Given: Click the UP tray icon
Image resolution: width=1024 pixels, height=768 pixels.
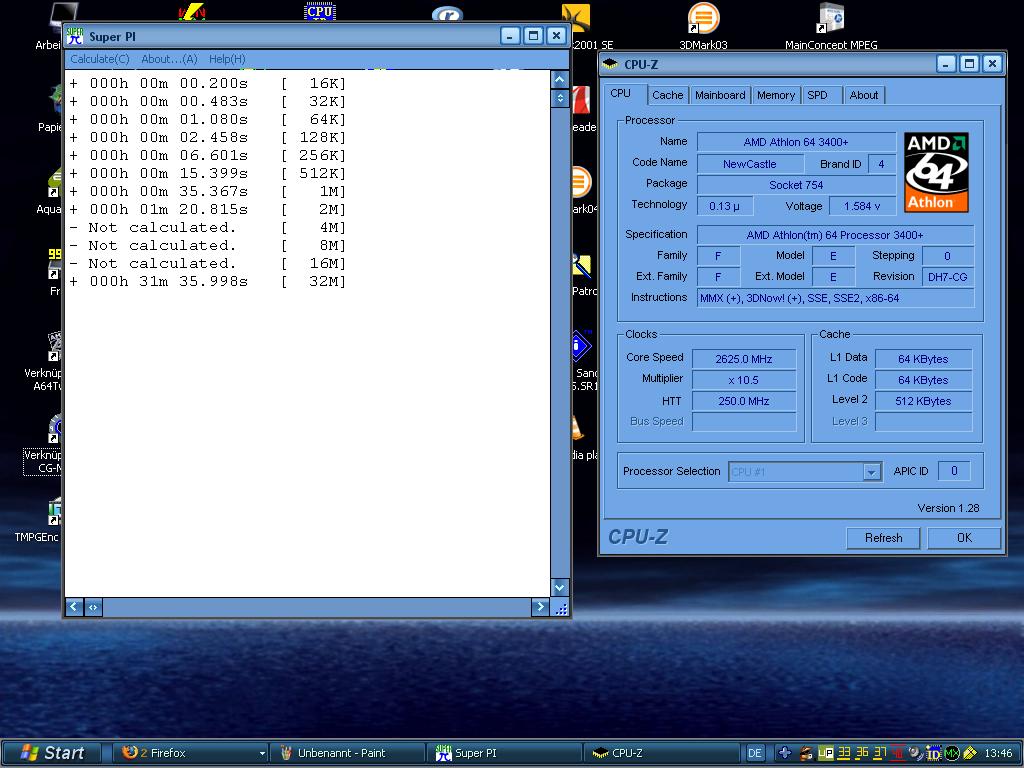Looking at the screenshot, I should click(x=825, y=752).
